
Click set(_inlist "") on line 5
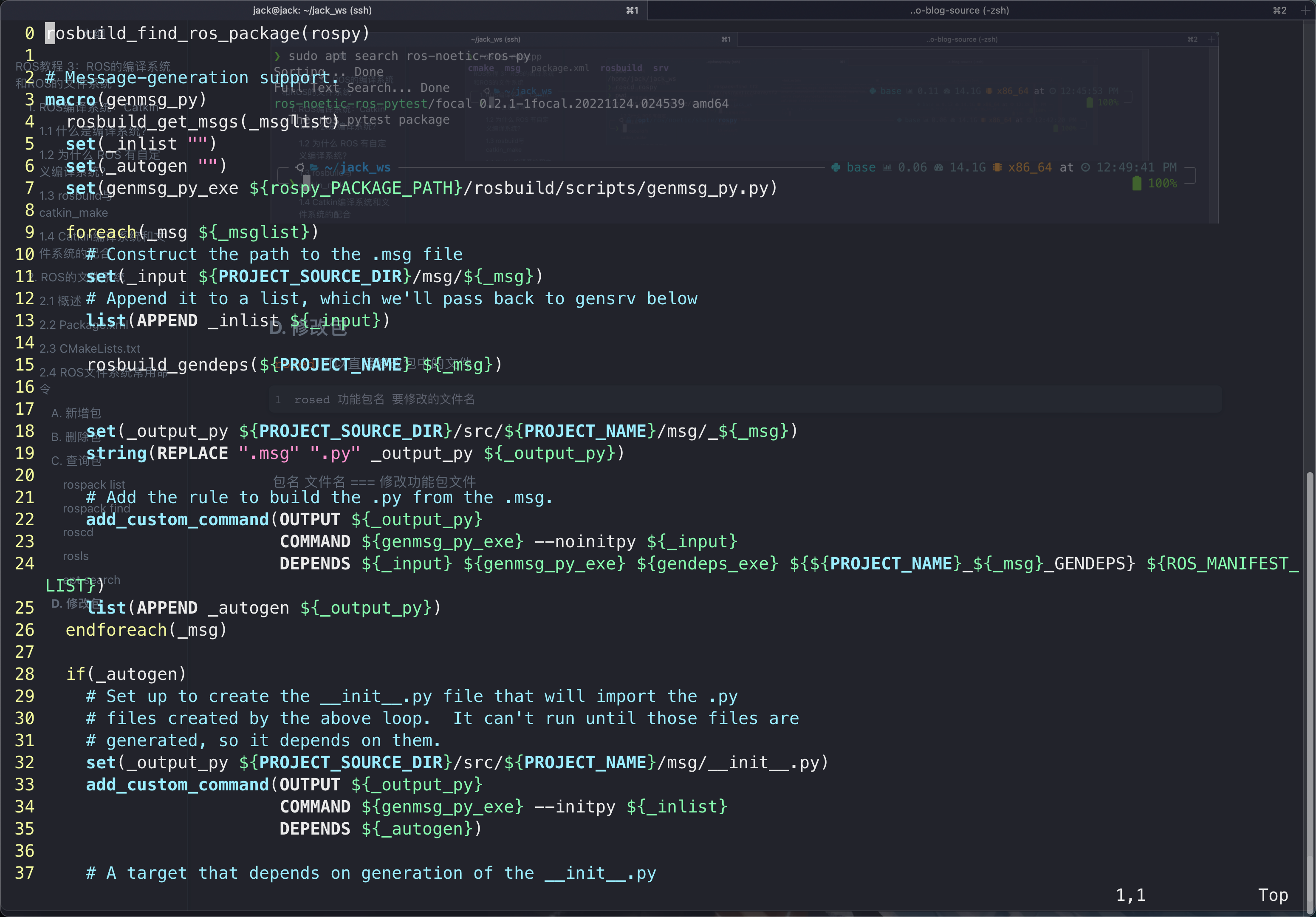141,144
